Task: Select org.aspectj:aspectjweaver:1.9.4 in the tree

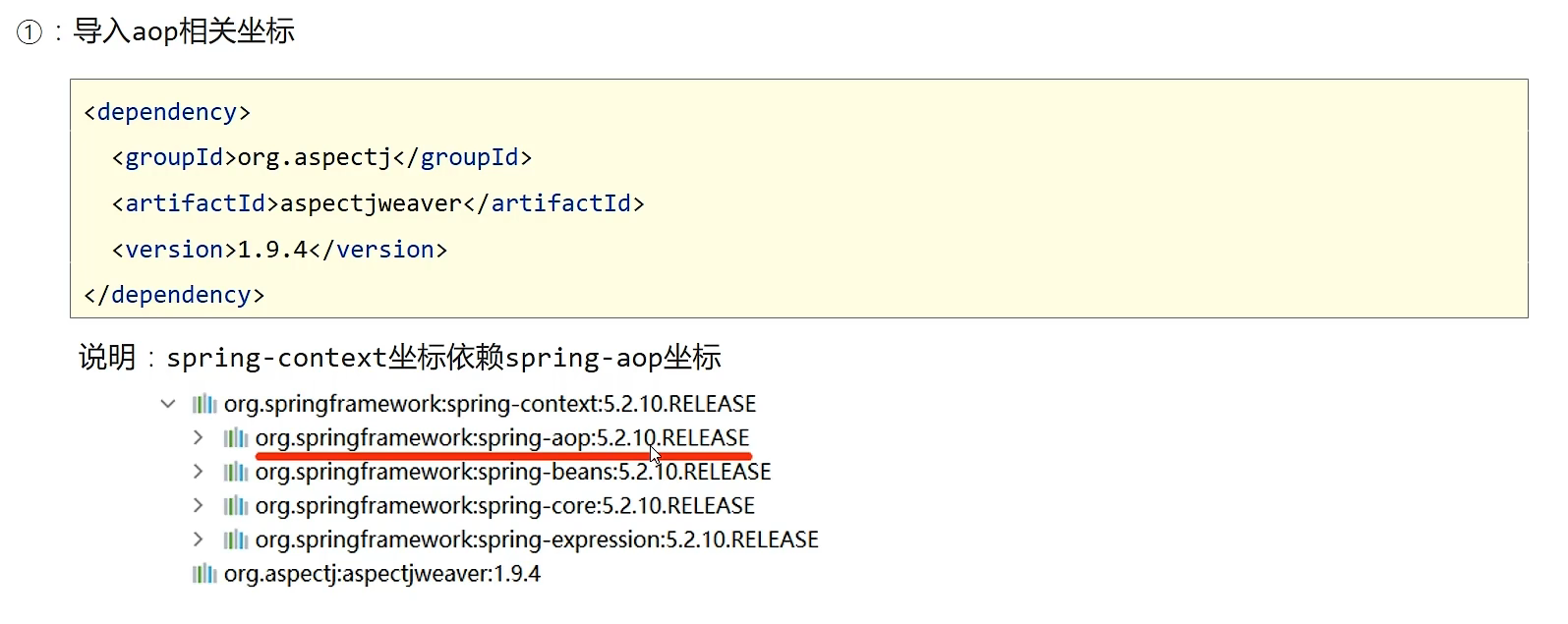Action: pos(381,574)
